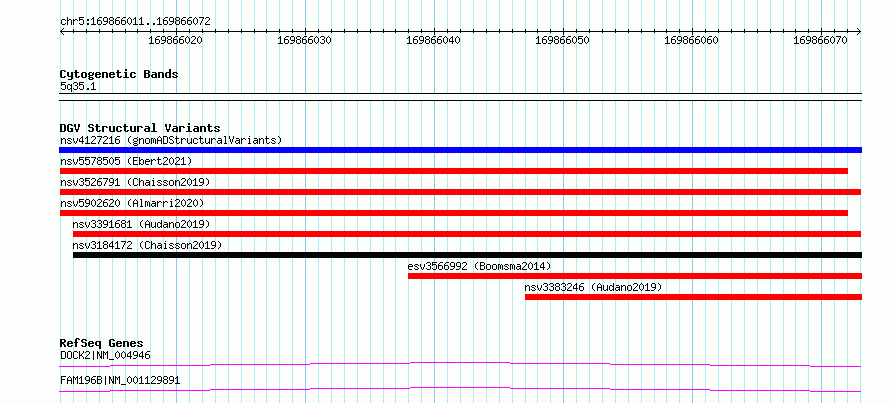
Task: Open nsv5902620 (Almarri2020) variant label
Action: [x=132, y=203]
